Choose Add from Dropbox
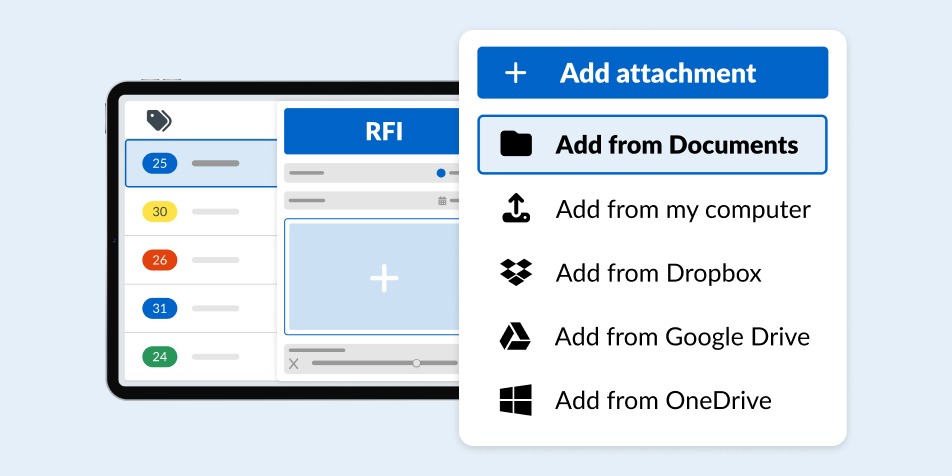Image resolution: width=952 pixels, height=476 pixels. (x=658, y=273)
